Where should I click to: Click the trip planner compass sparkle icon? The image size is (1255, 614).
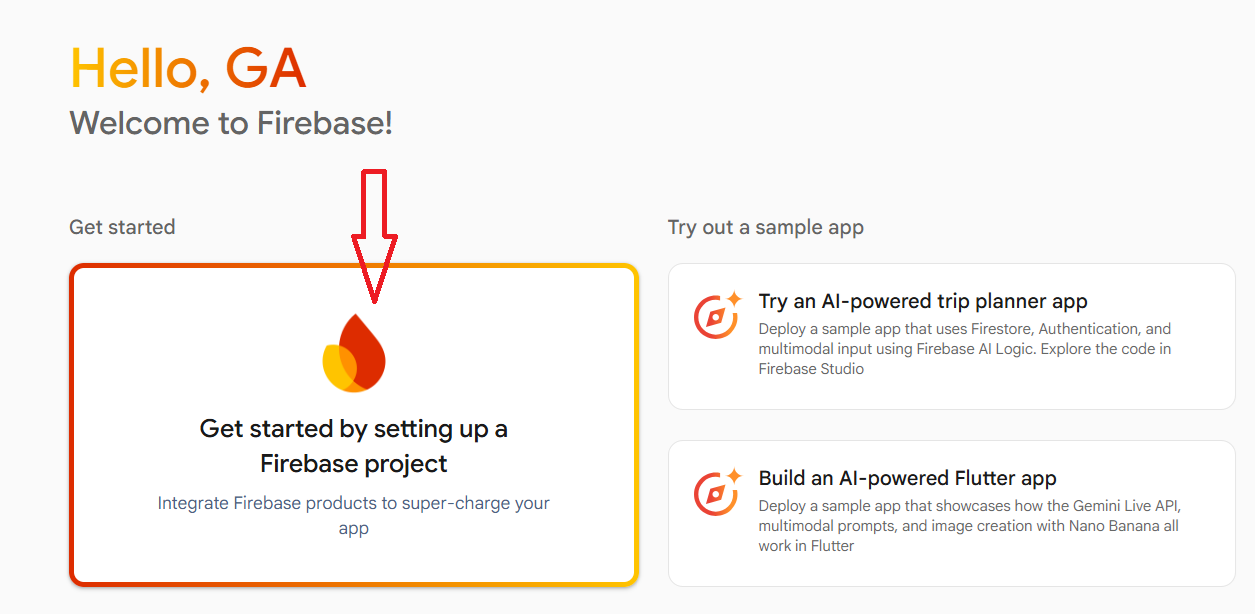click(x=717, y=315)
